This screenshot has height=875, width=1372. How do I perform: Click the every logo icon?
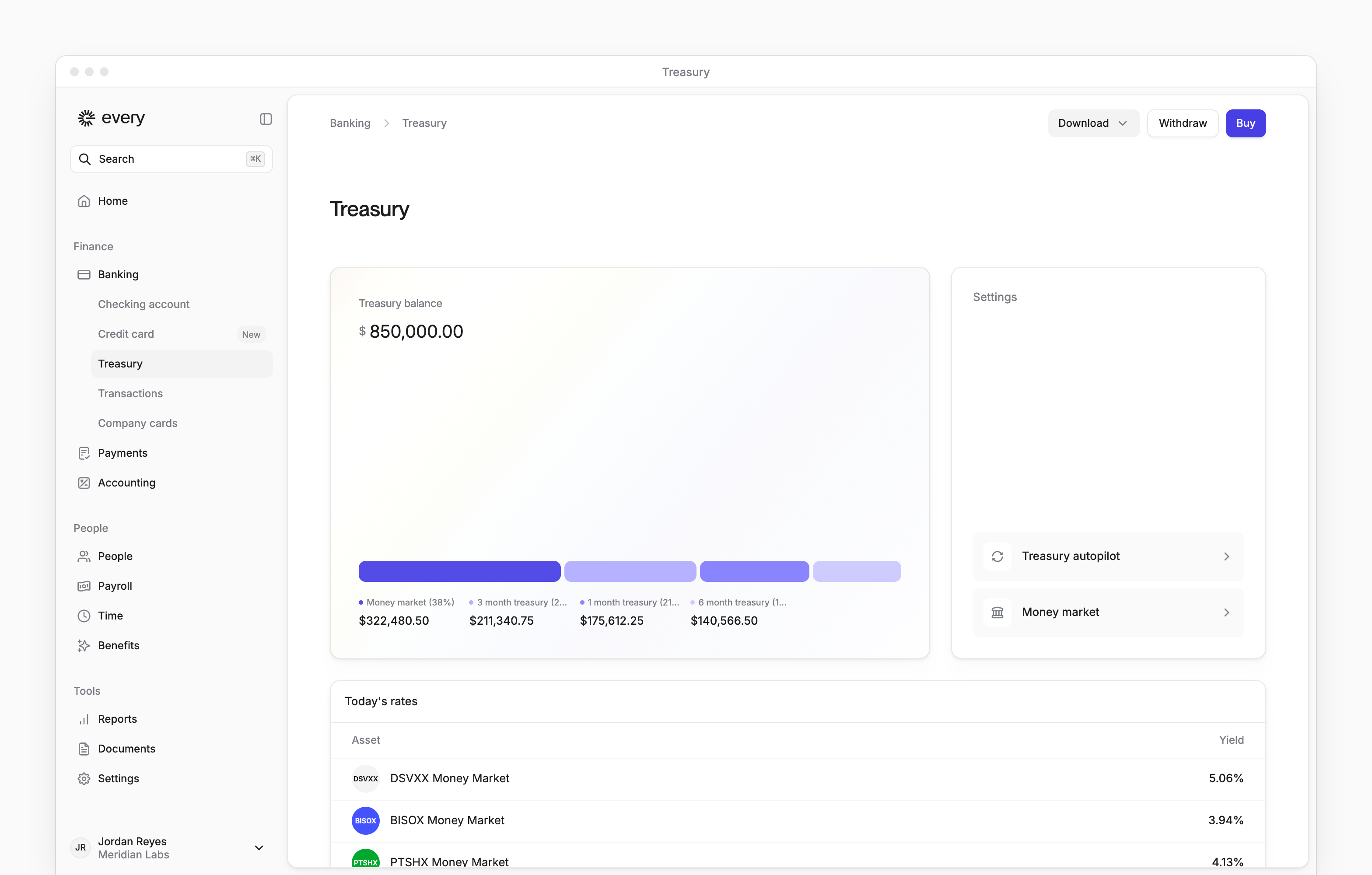point(86,118)
